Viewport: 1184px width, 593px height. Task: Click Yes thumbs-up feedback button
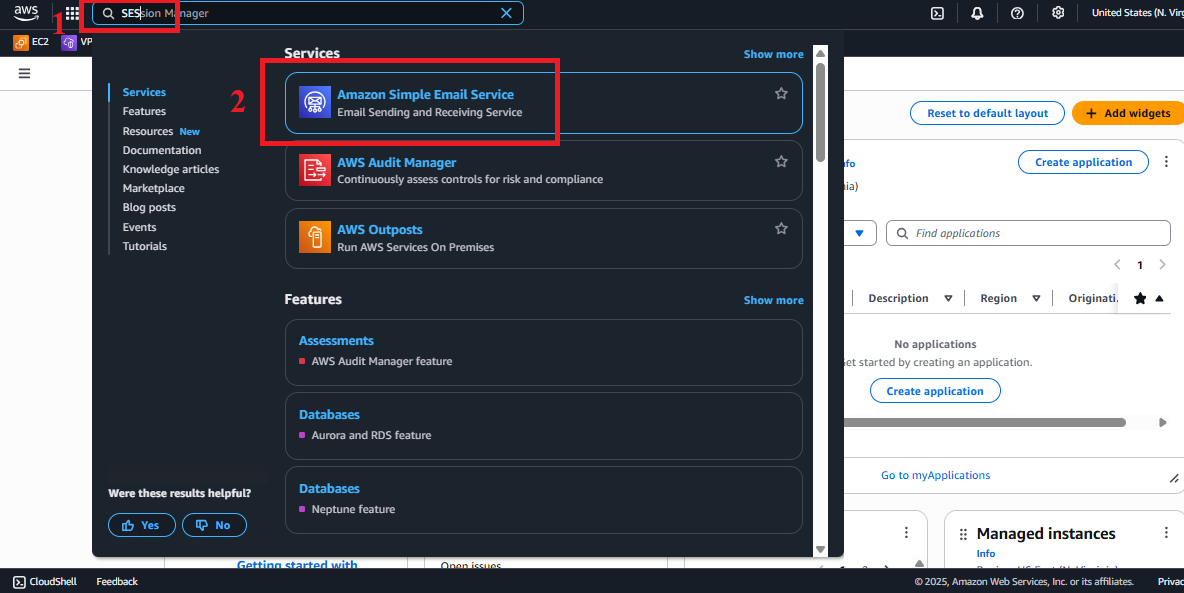(x=142, y=525)
